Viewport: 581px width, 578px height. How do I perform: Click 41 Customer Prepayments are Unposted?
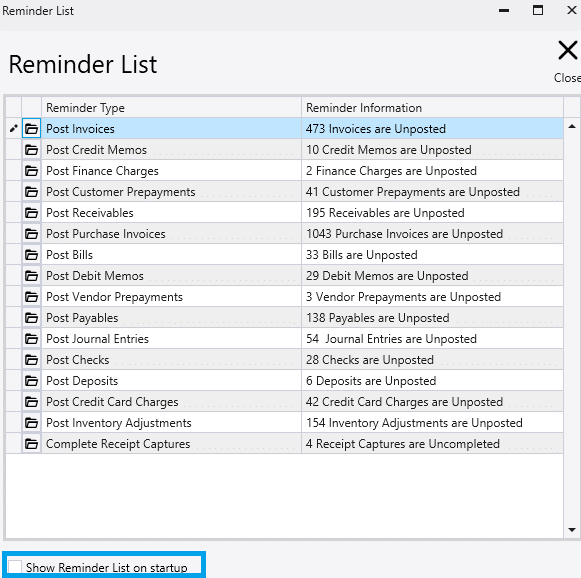click(413, 192)
